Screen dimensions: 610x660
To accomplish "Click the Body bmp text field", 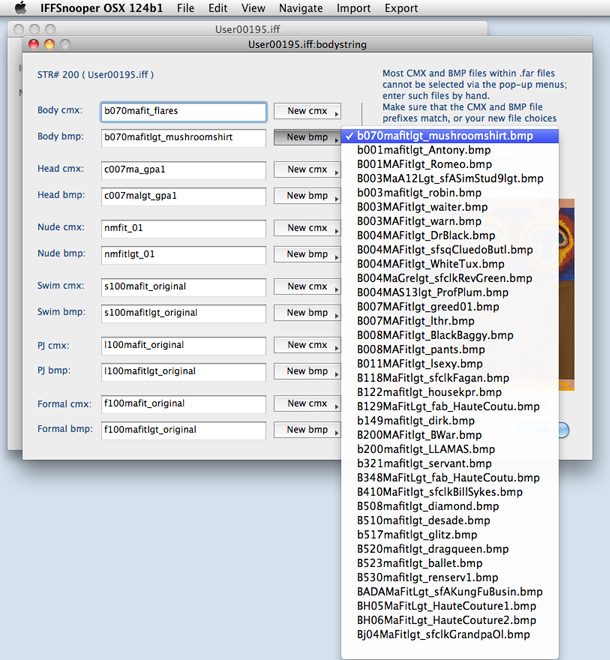I will pyautogui.click(x=184, y=138).
